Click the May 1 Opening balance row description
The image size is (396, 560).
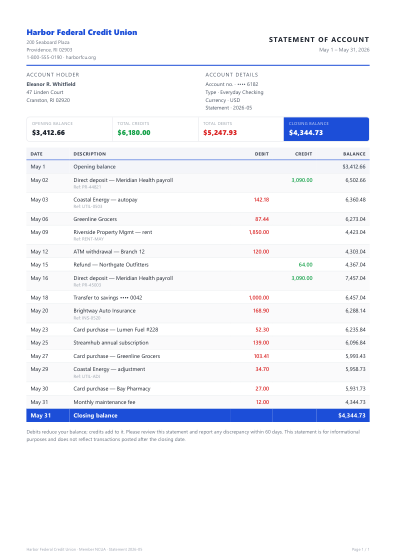click(x=95, y=167)
